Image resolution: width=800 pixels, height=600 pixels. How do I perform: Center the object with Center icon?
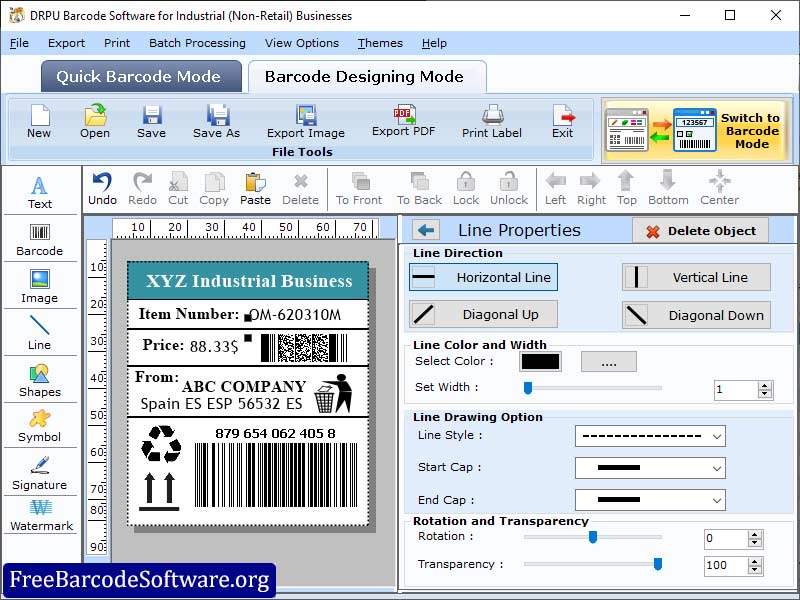click(719, 189)
